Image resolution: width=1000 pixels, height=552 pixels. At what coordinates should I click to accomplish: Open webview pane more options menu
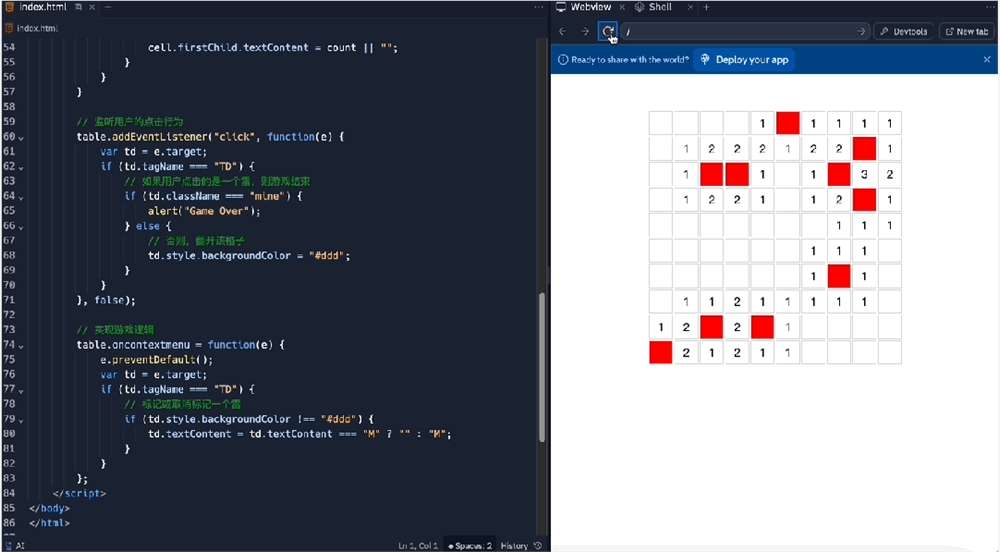point(988,7)
